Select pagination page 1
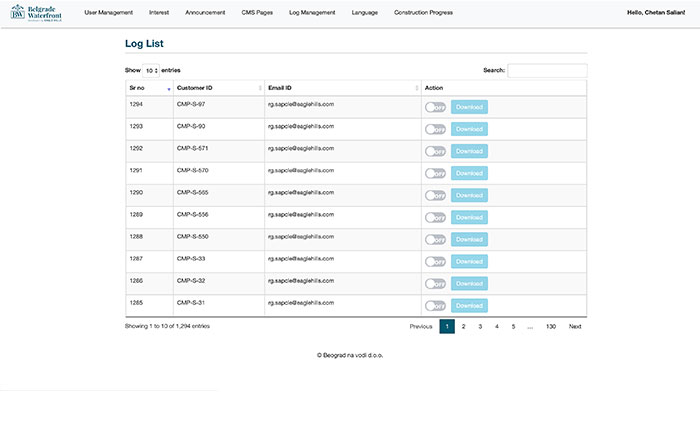The width and height of the screenshot is (700, 435). 447,326
